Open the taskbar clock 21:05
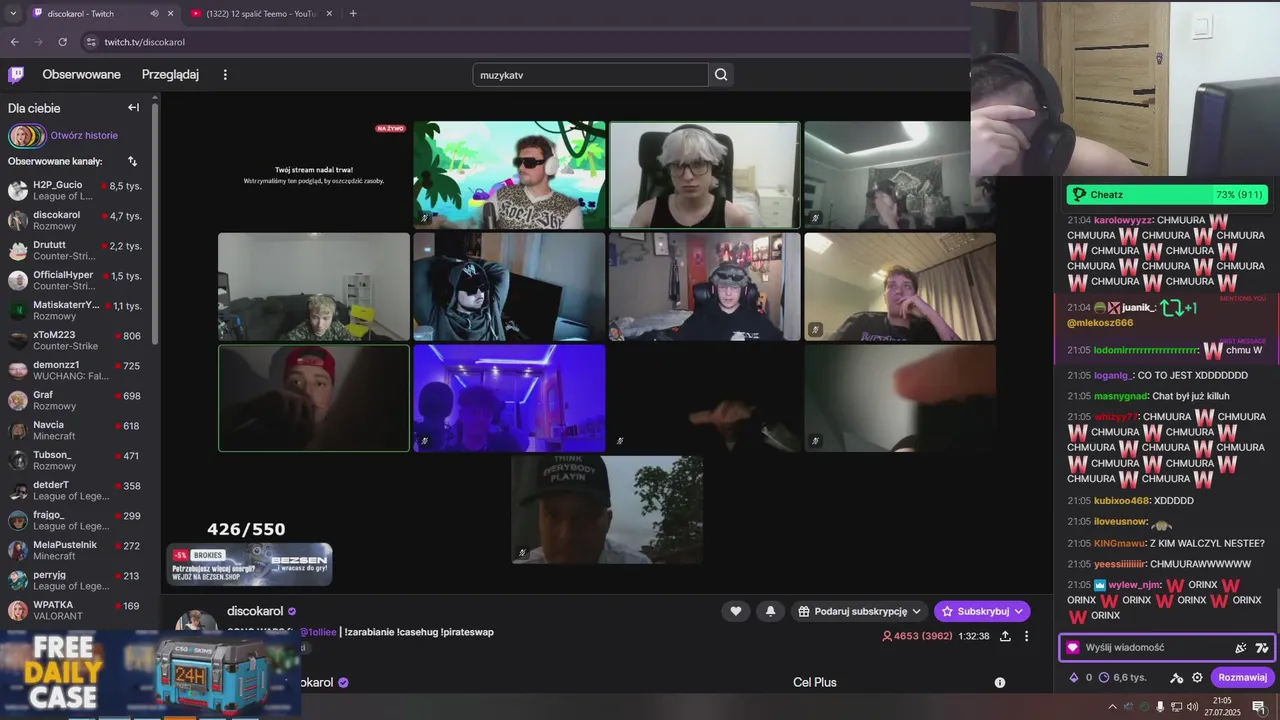1280x720 pixels. 1222,707
